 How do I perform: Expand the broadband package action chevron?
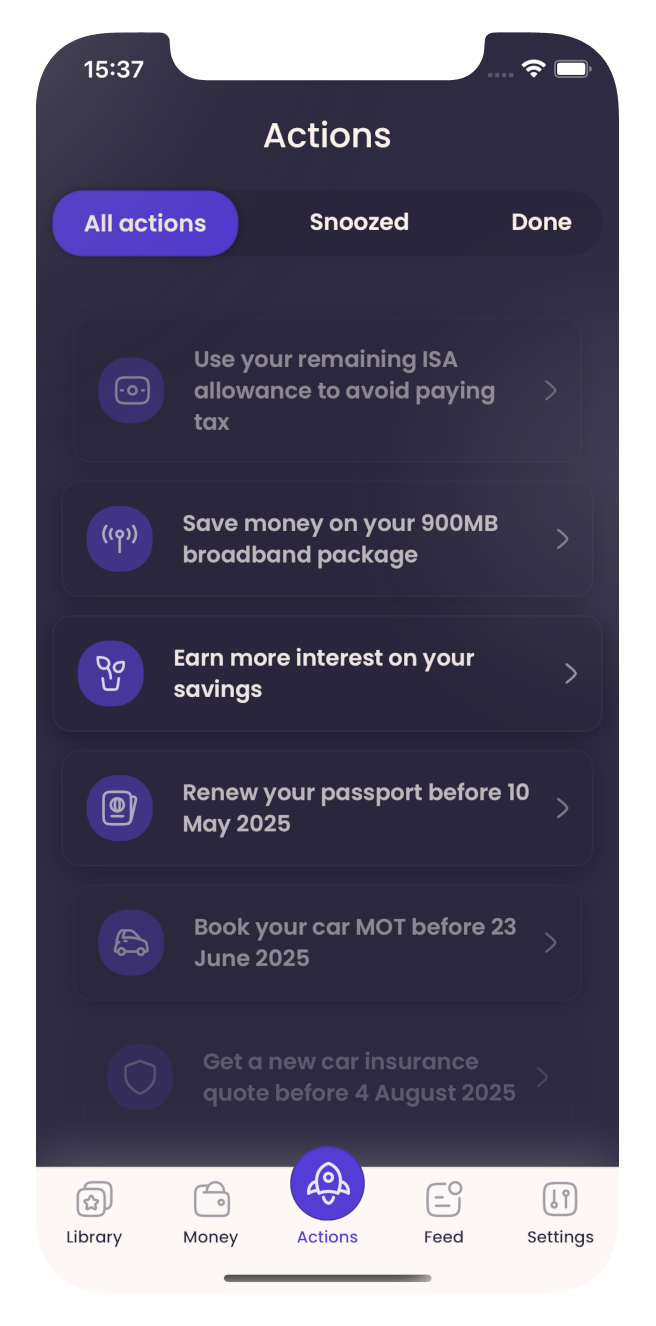point(562,539)
